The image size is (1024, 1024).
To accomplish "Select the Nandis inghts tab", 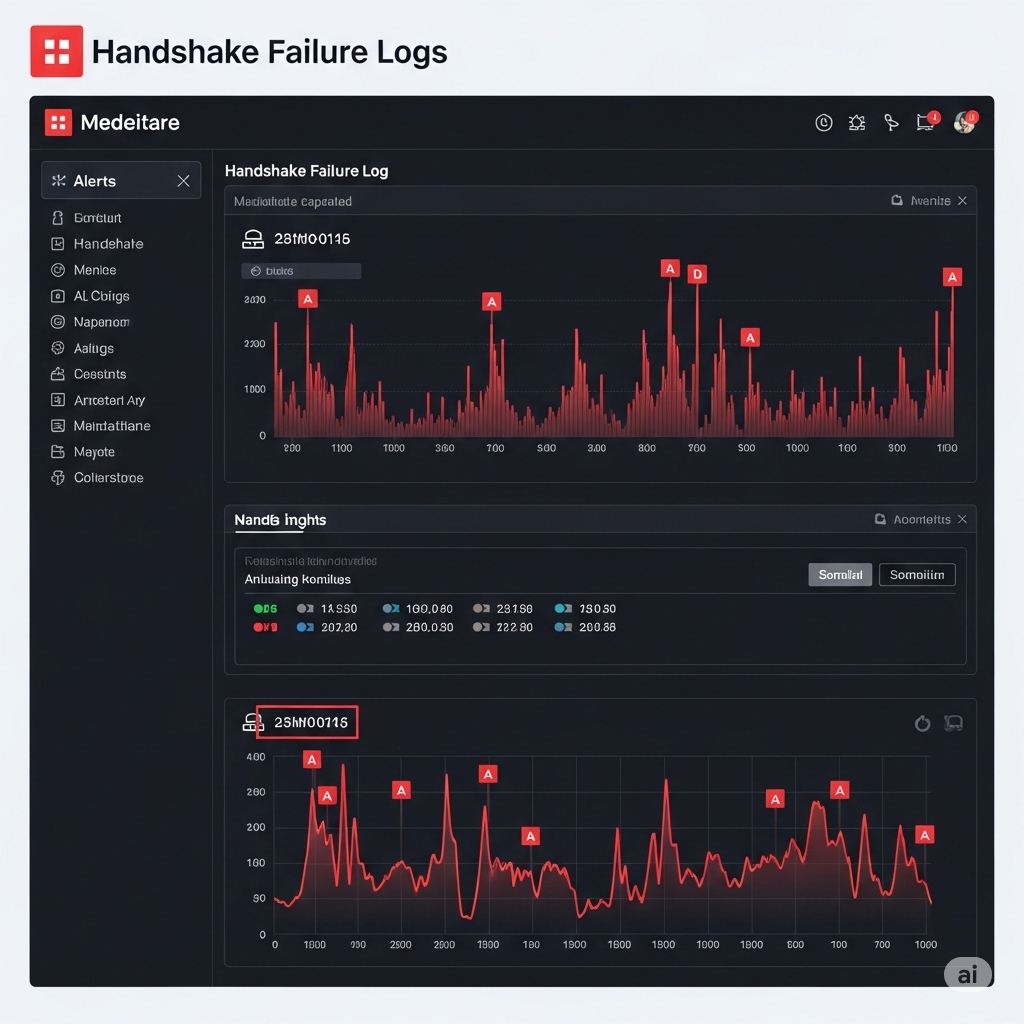I will (x=280, y=520).
